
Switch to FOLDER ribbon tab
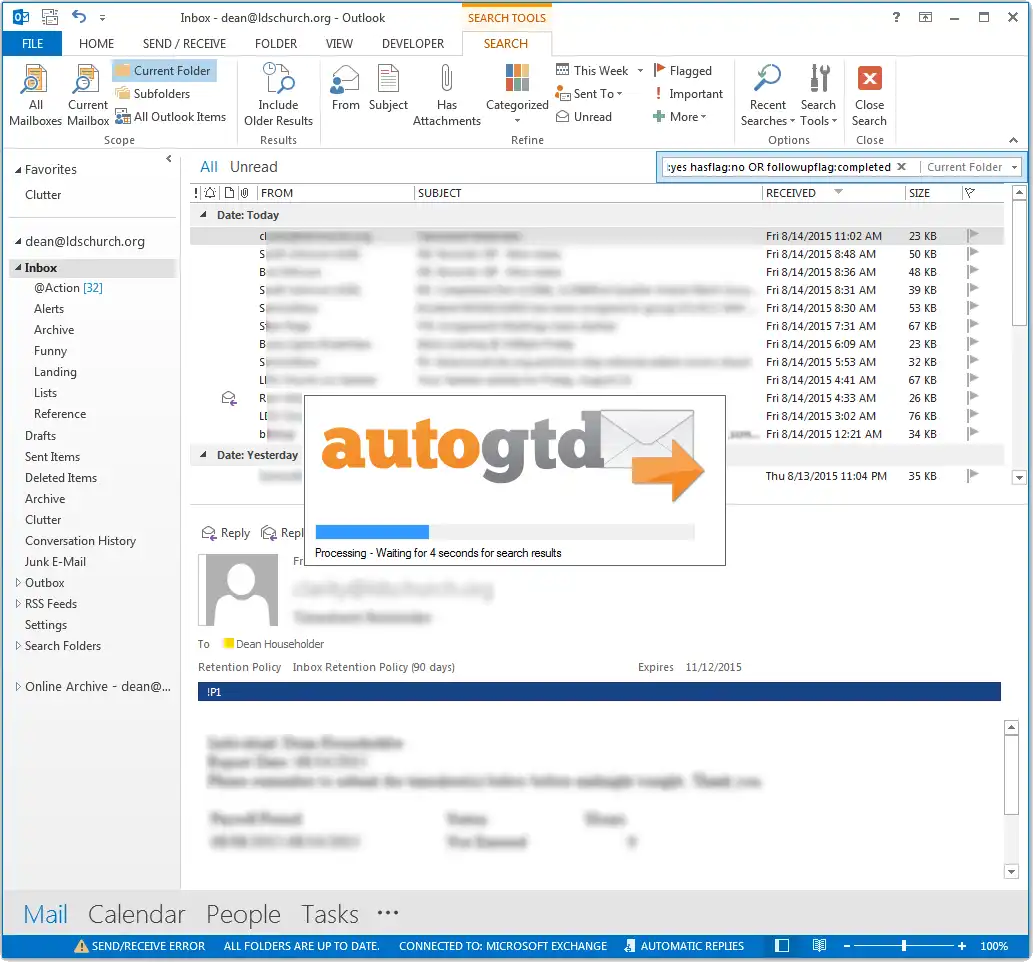tap(276, 43)
